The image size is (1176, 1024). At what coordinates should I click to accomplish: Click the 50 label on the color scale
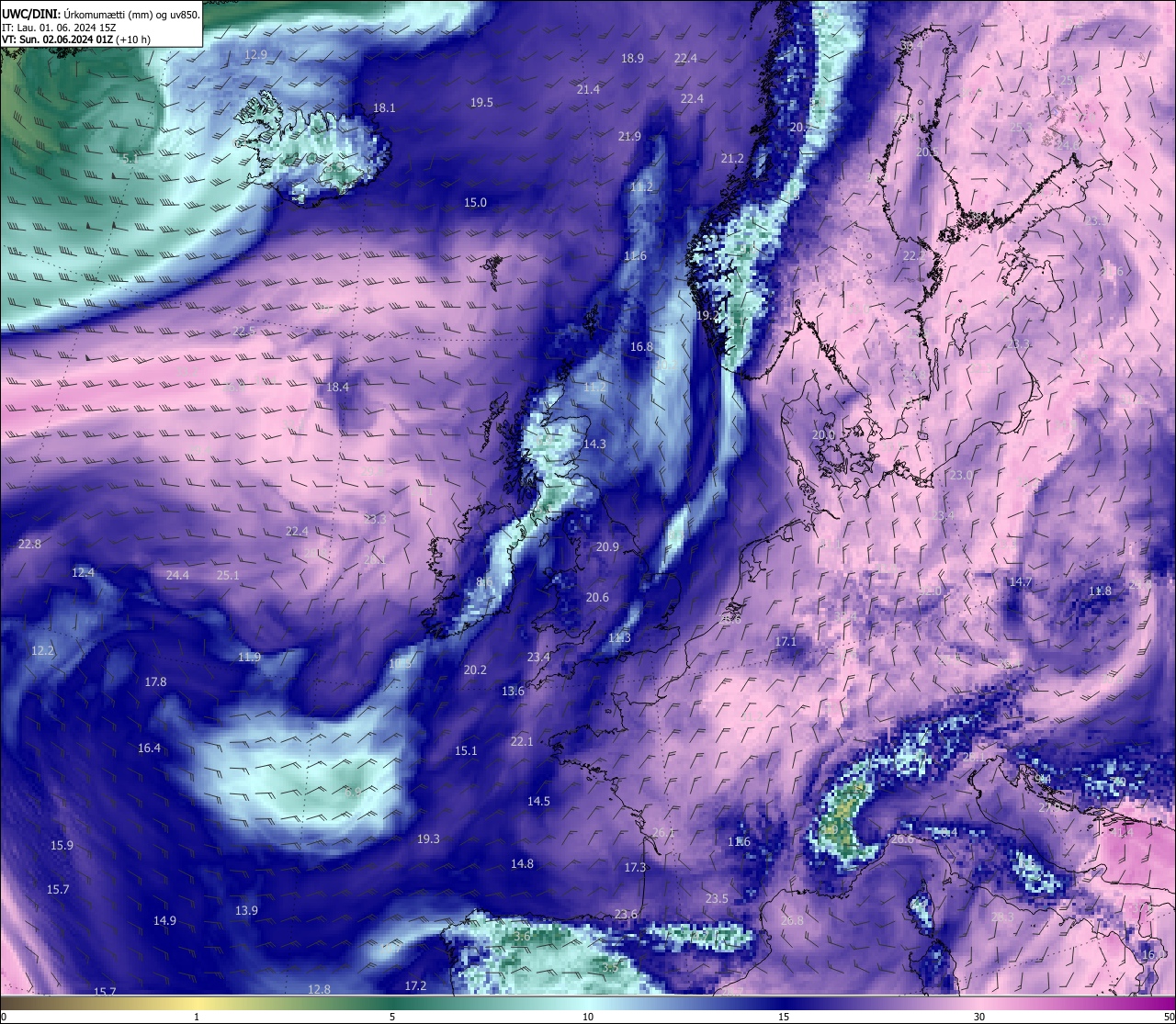coord(1169,1017)
